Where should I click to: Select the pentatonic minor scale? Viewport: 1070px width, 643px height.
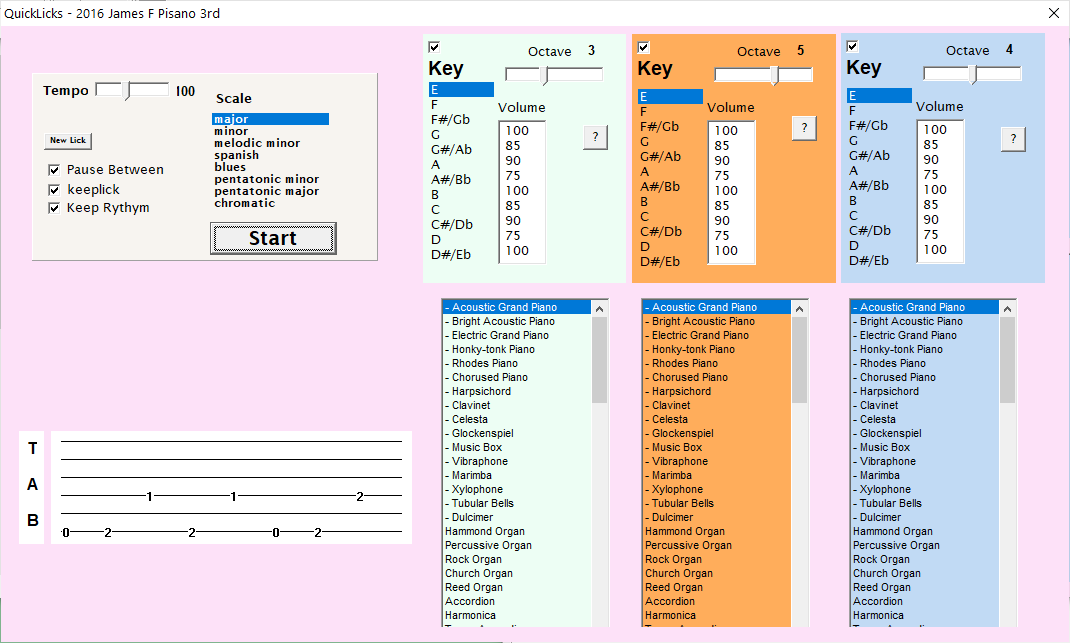[270, 179]
